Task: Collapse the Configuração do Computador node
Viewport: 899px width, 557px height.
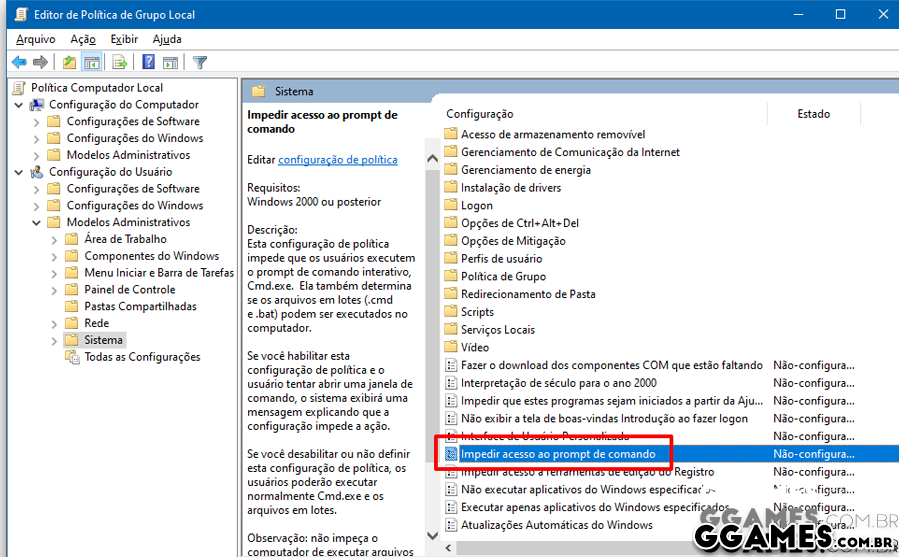Action: (20, 105)
